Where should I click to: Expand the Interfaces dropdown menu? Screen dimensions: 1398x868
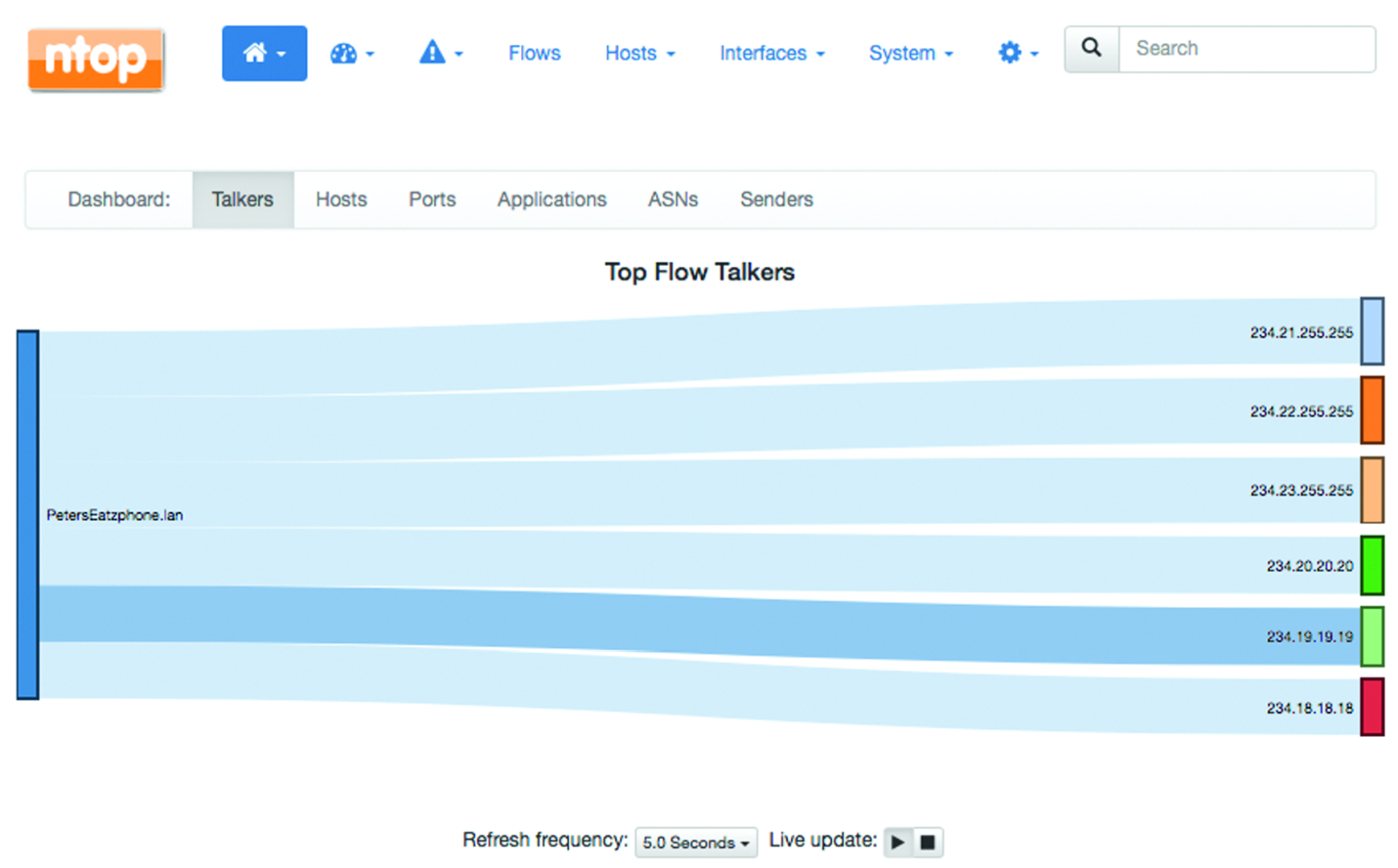pyautogui.click(x=771, y=53)
